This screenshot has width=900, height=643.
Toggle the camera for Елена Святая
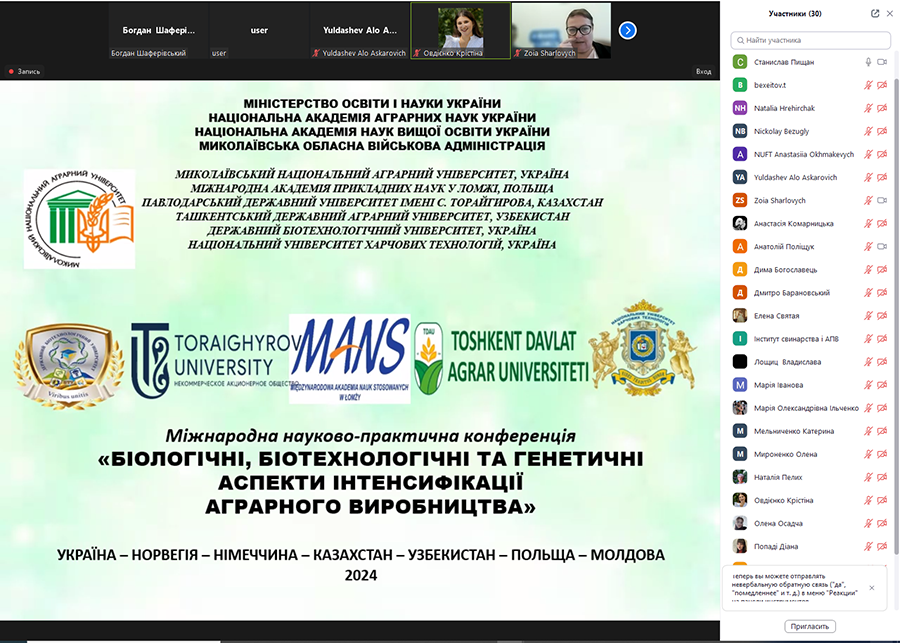pos(882,316)
